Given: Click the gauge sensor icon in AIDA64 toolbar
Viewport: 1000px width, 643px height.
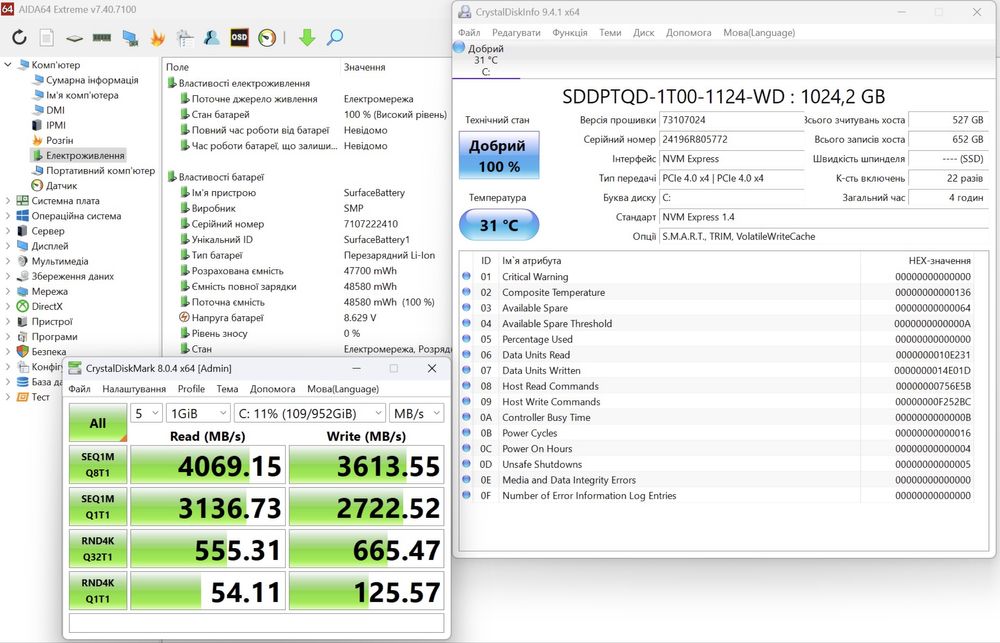Looking at the screenshot, I should point(267,38).
